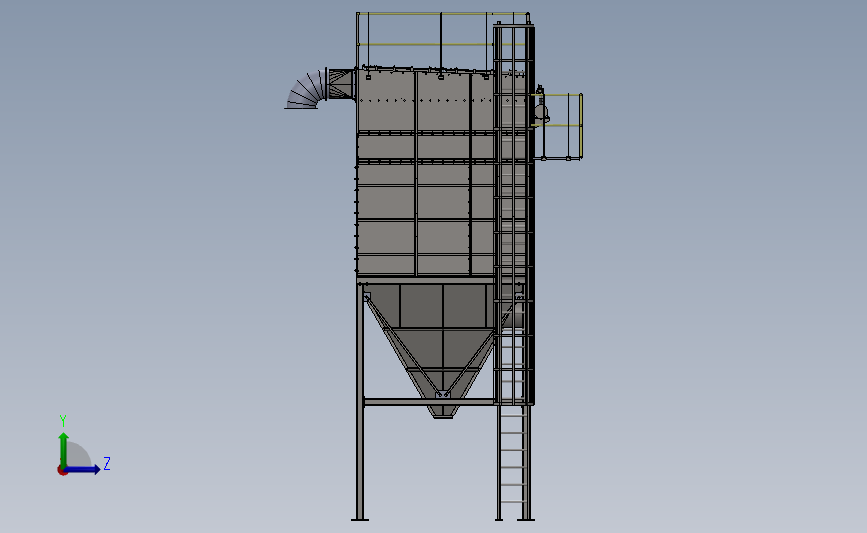
Task: Select the curved inlet duct elbow
Action: pos(306,89)
